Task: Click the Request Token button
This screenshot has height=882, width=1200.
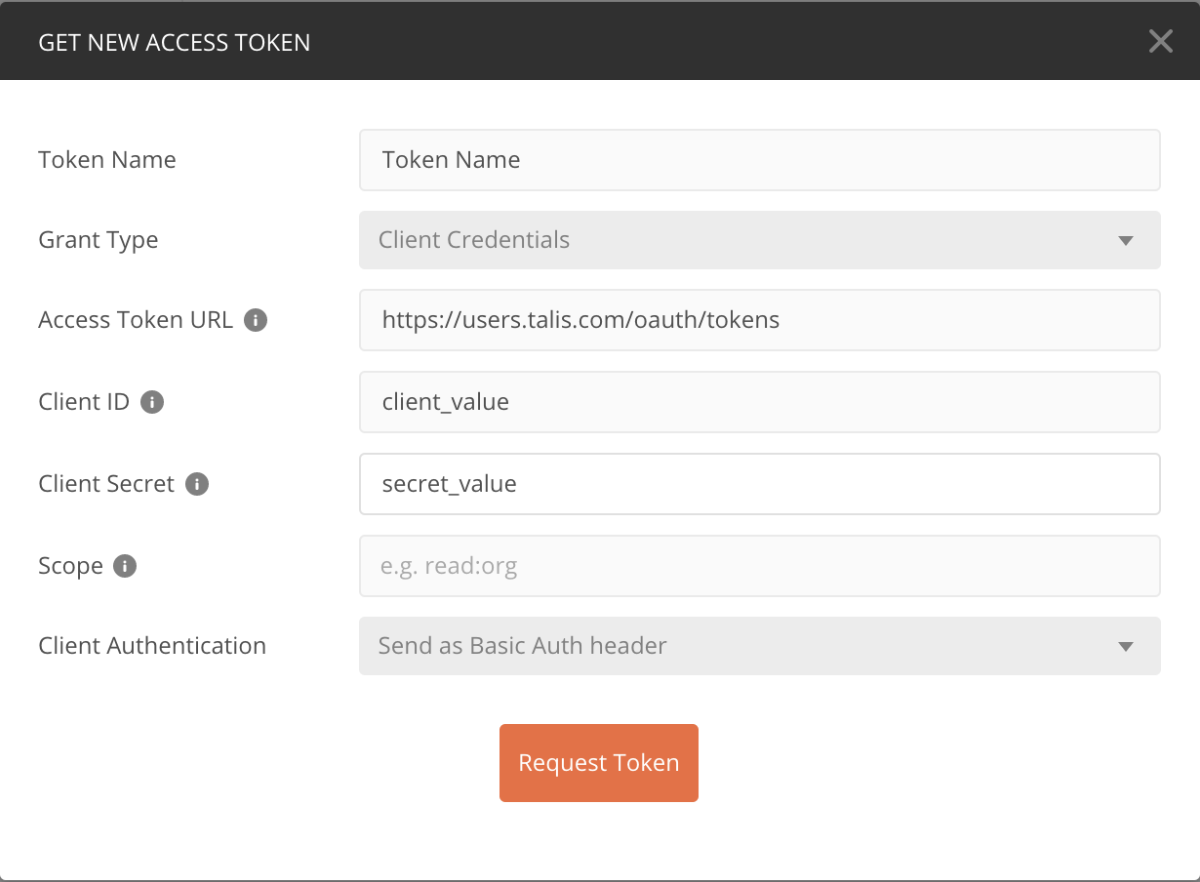Action: (x=599, y=763)
